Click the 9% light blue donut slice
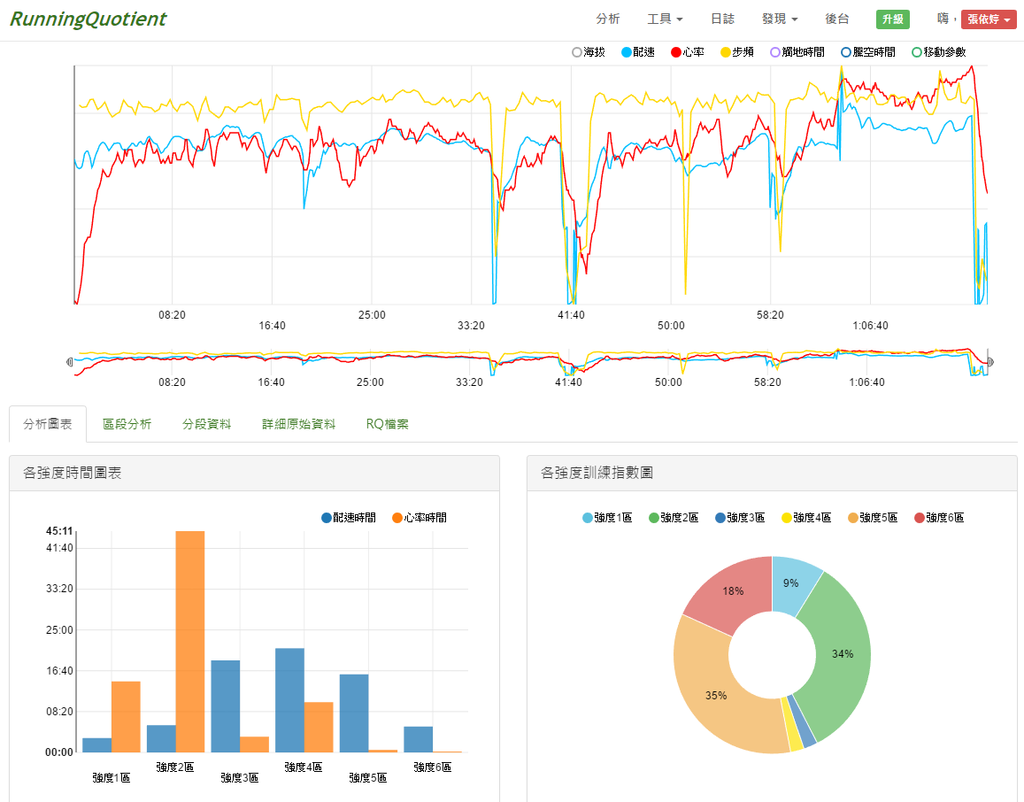Image resolution: width=1024 pixels, height=802 pixels. coord(792,583)
